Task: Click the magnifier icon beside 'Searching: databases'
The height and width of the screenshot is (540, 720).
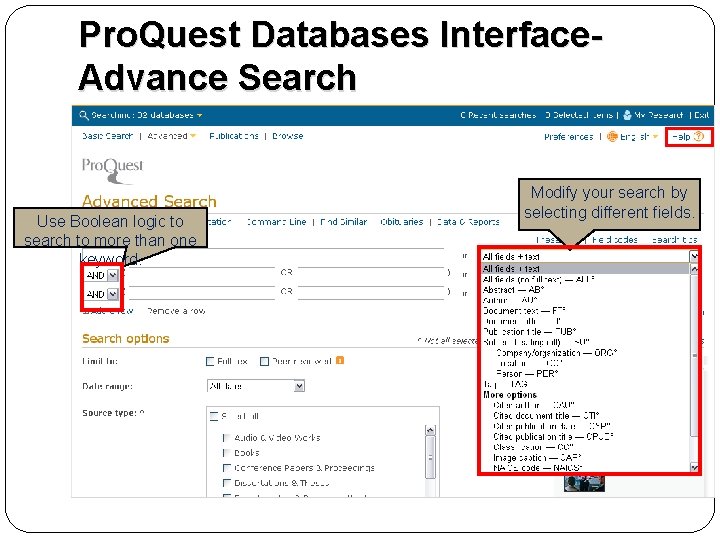Action: click(84, 115)
